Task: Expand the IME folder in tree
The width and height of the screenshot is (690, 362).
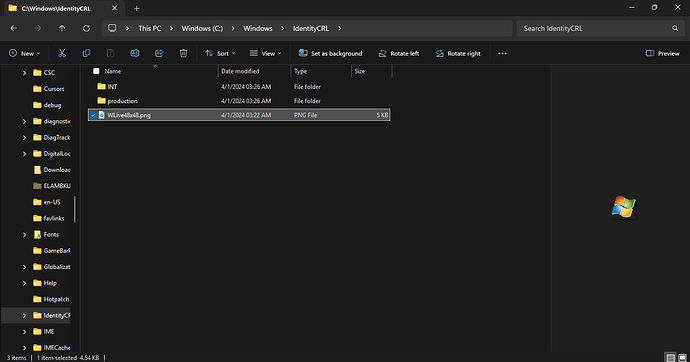Action: (24, 332)
